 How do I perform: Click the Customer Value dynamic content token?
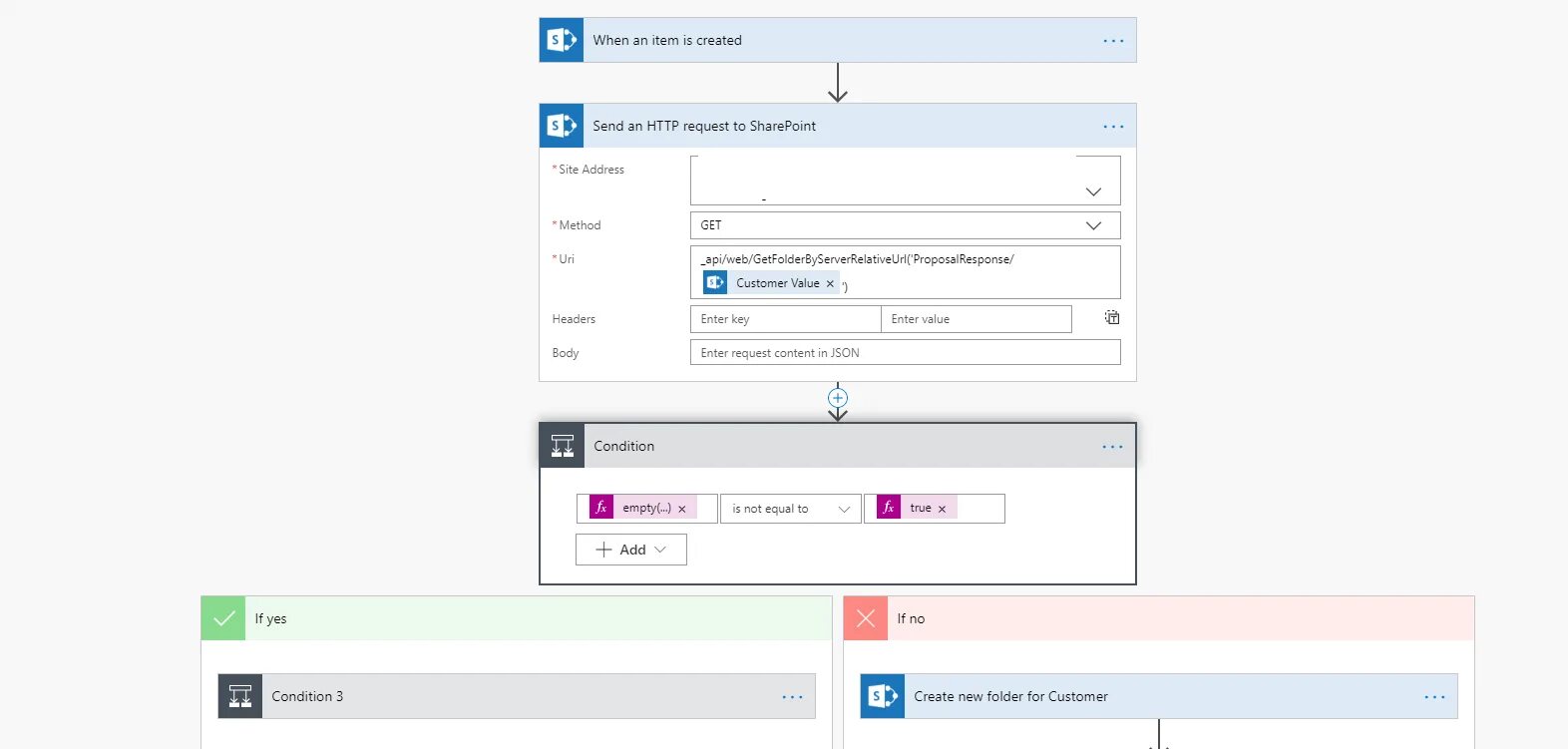[x=771, y=282]
